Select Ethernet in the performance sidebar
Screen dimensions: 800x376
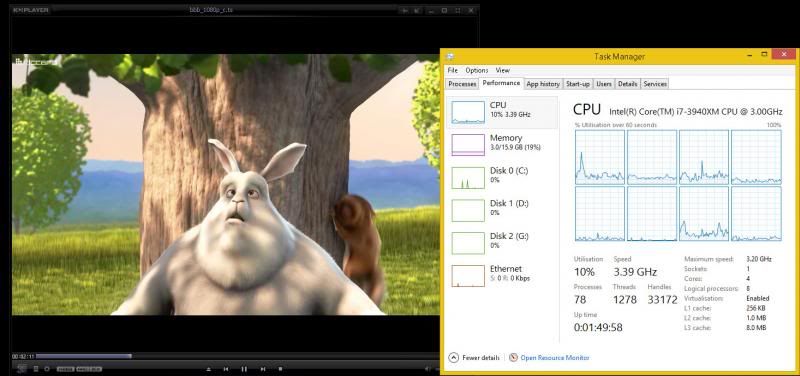(502, 275)
